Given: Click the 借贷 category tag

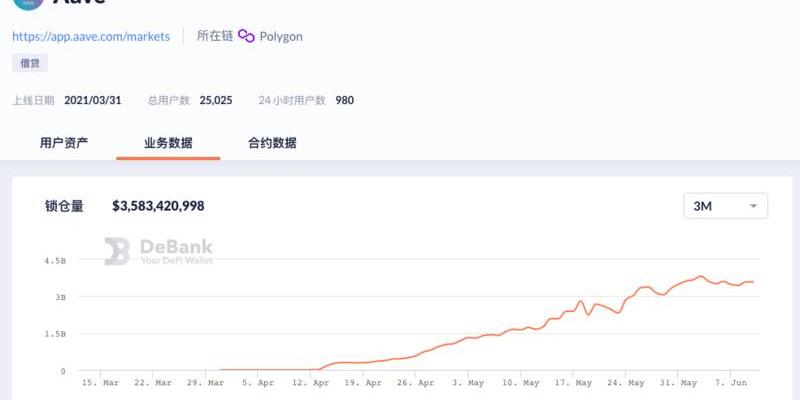Looking at the screenshot, I should (x=30, y=63).
